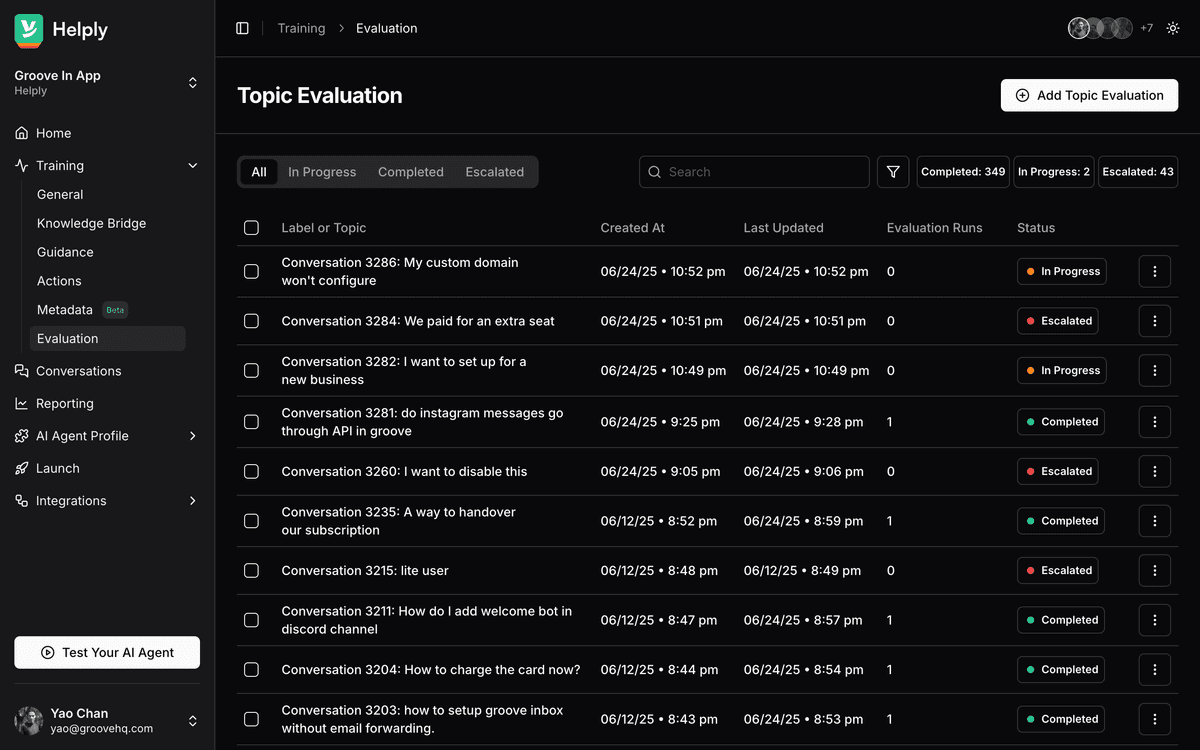Click the Integrations icon

(x=22, y=501)
